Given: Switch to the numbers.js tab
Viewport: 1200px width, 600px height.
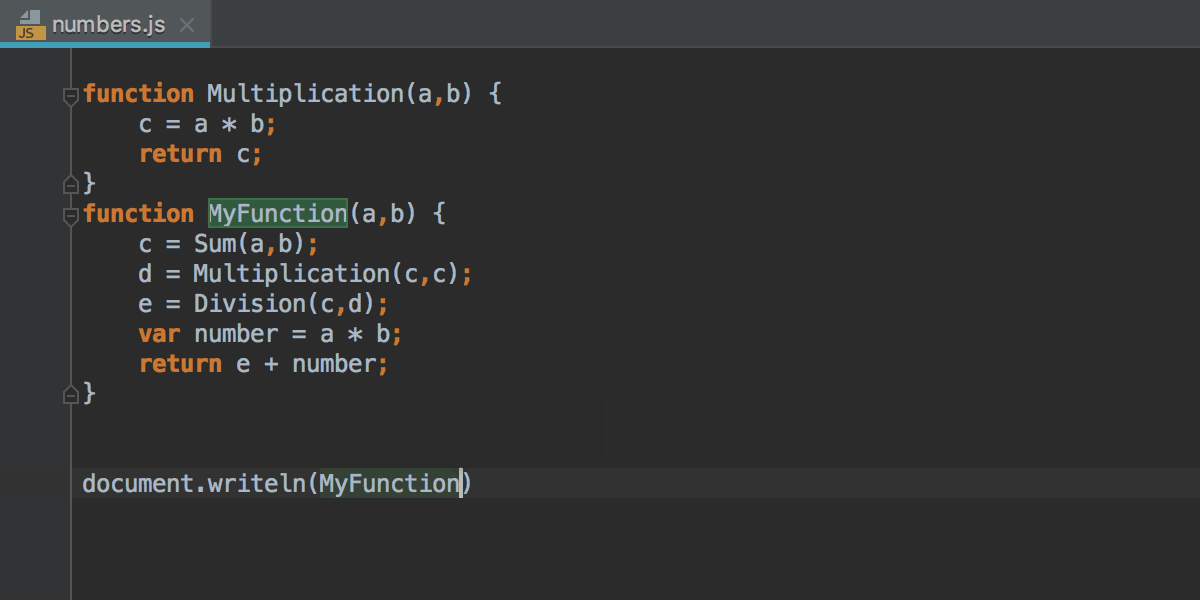Looking at the screenshot, I should coord(108,25).
